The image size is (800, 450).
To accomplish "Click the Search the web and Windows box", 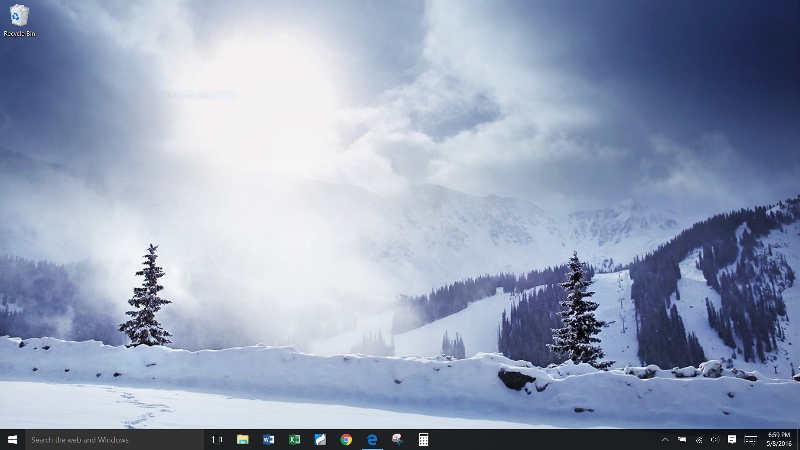I will tap(114, 439).
